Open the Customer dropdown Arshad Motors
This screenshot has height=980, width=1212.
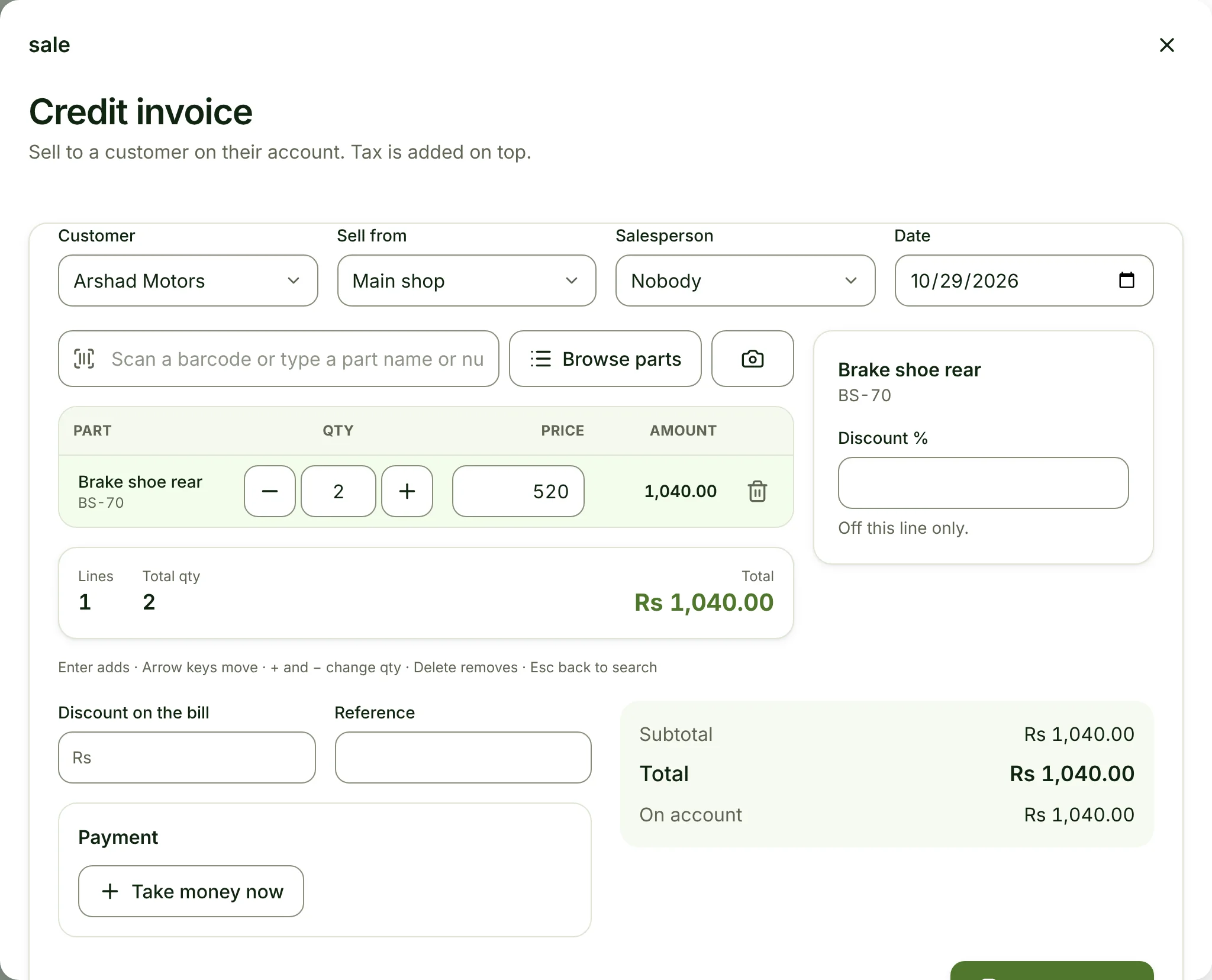[188, 281]
